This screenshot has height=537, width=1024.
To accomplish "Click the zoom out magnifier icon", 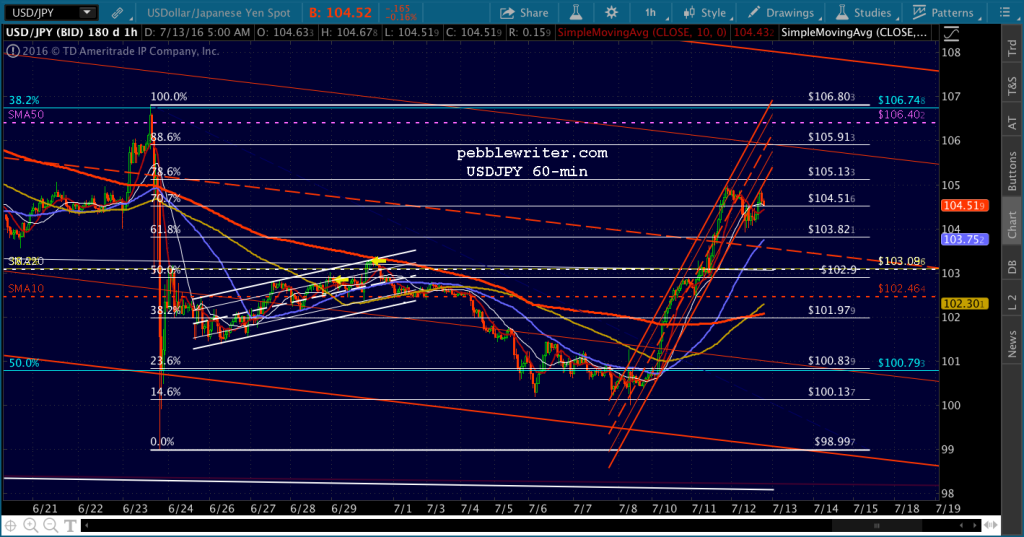I will 50,525.
